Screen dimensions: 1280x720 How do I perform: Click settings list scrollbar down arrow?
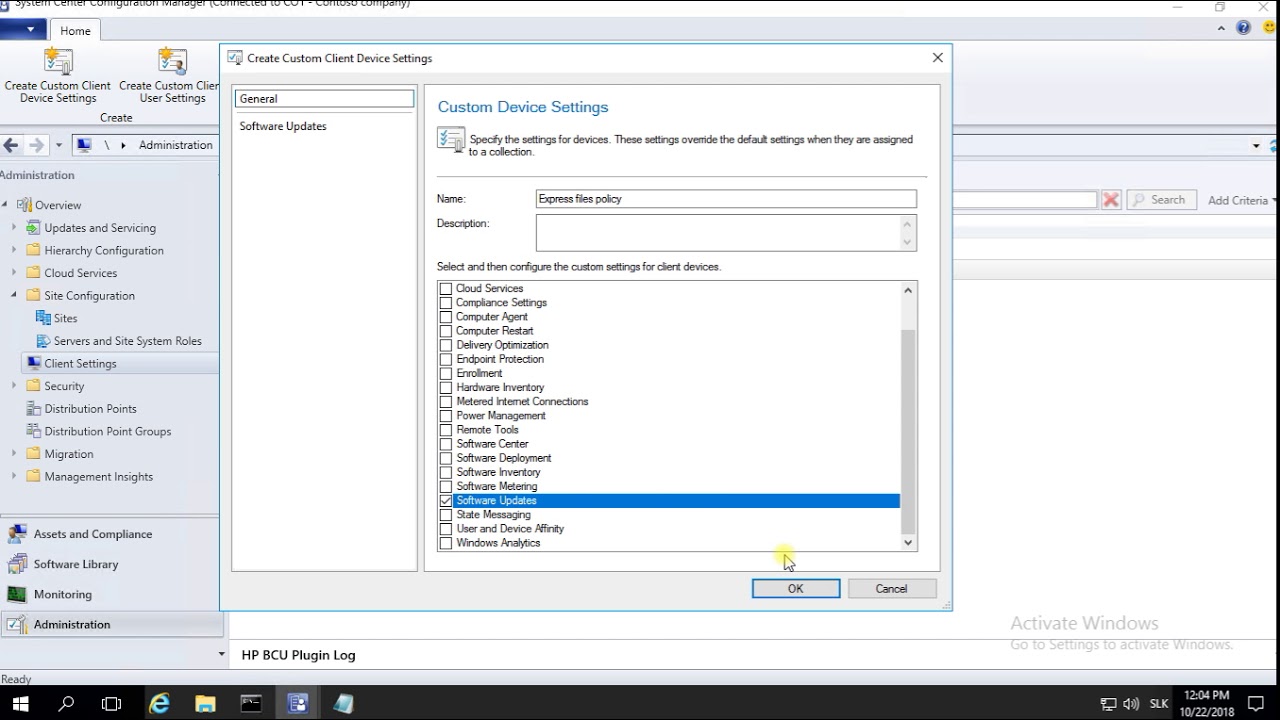tap(908, 543)
